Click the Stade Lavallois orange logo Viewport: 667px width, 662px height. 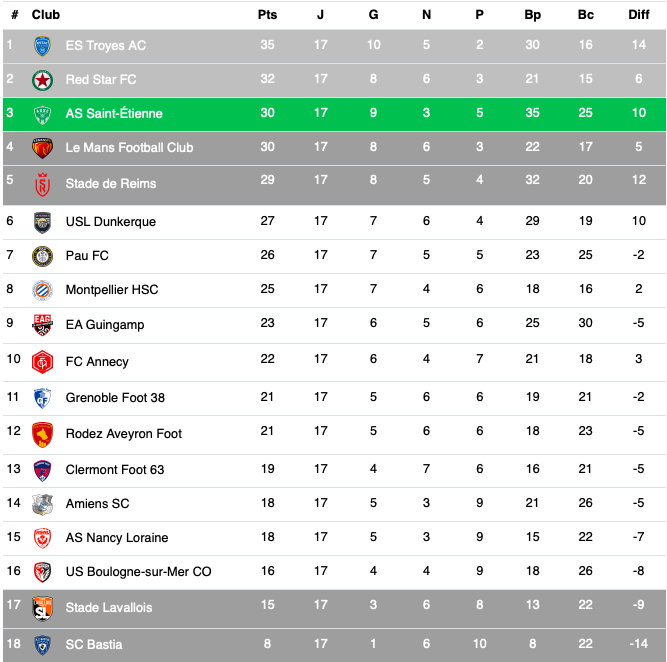click(x=42, y=607)
